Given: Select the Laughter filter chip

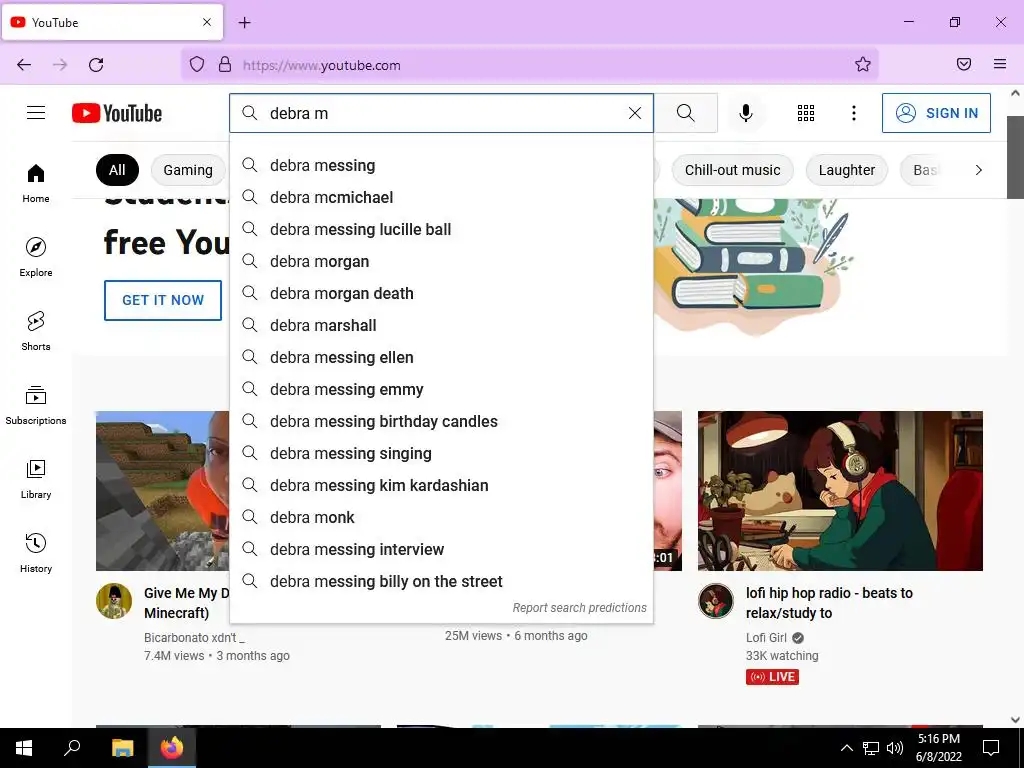Looking at the screenshot, I should coord(847,170).
